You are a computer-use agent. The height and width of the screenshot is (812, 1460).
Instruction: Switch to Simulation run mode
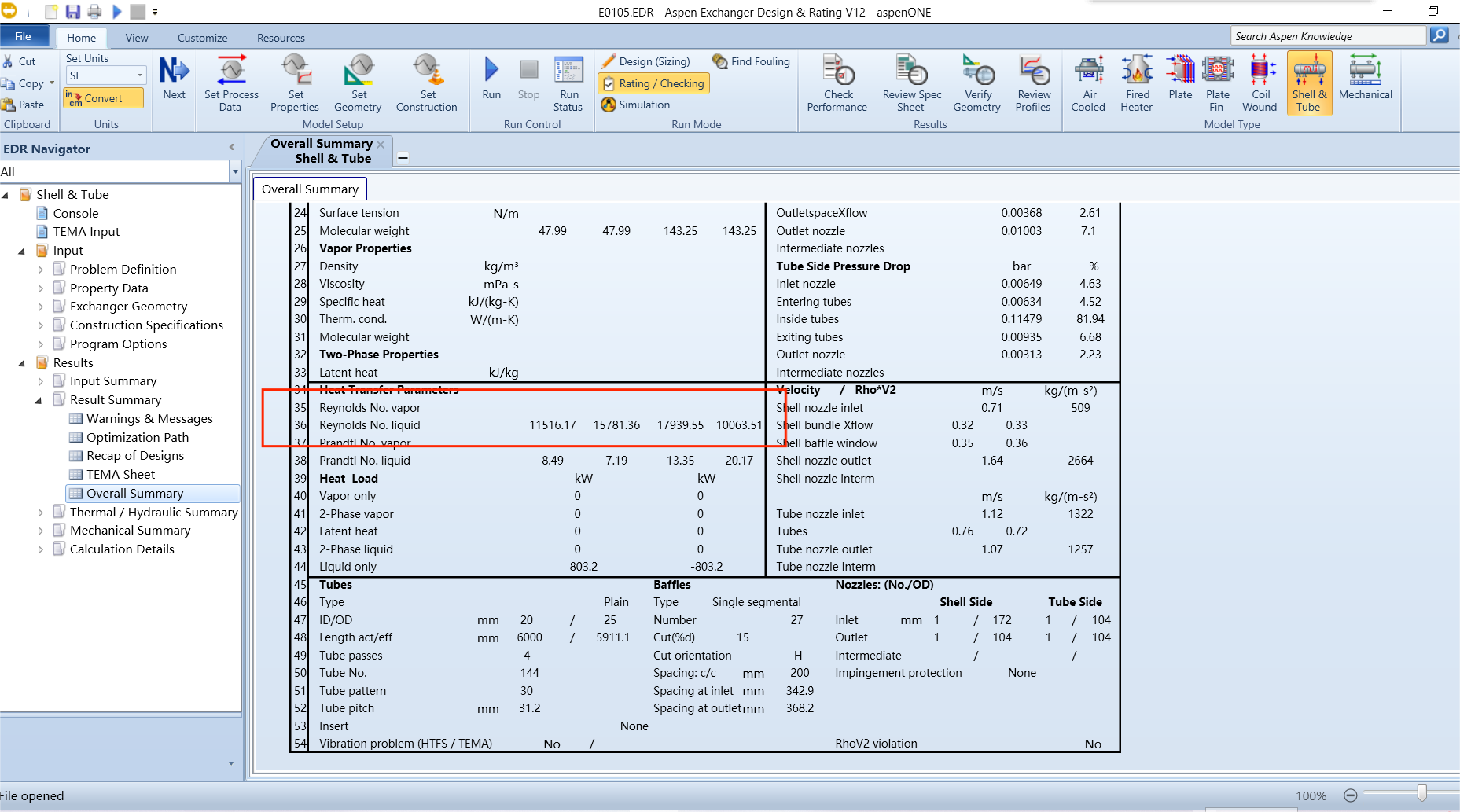point(635,105)
